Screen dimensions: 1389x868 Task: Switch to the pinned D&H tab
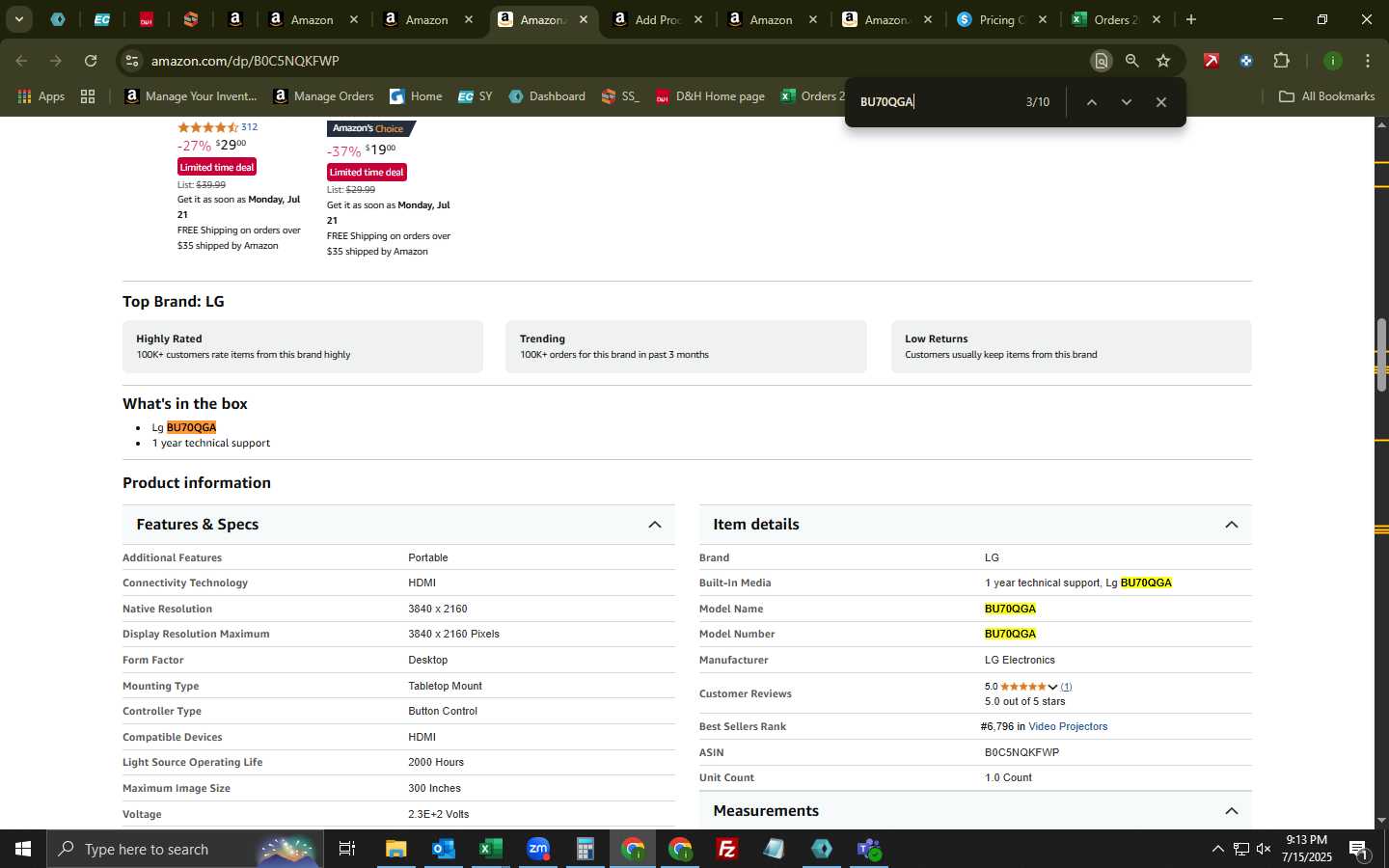pyautogui.click(x=147, y=19)
